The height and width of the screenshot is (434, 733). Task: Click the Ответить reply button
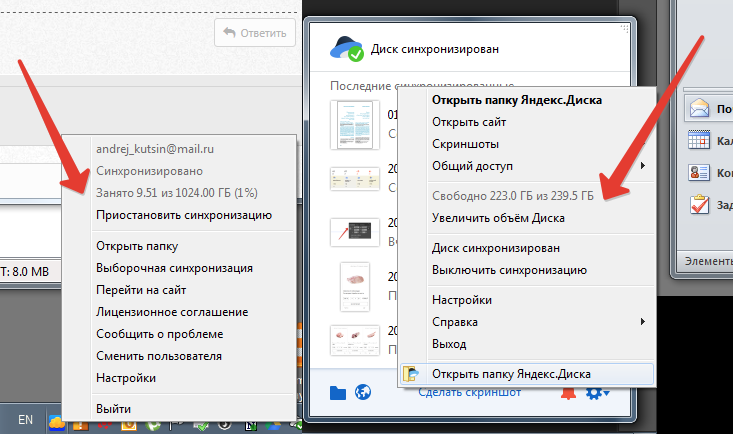click(x=255, y=33)
